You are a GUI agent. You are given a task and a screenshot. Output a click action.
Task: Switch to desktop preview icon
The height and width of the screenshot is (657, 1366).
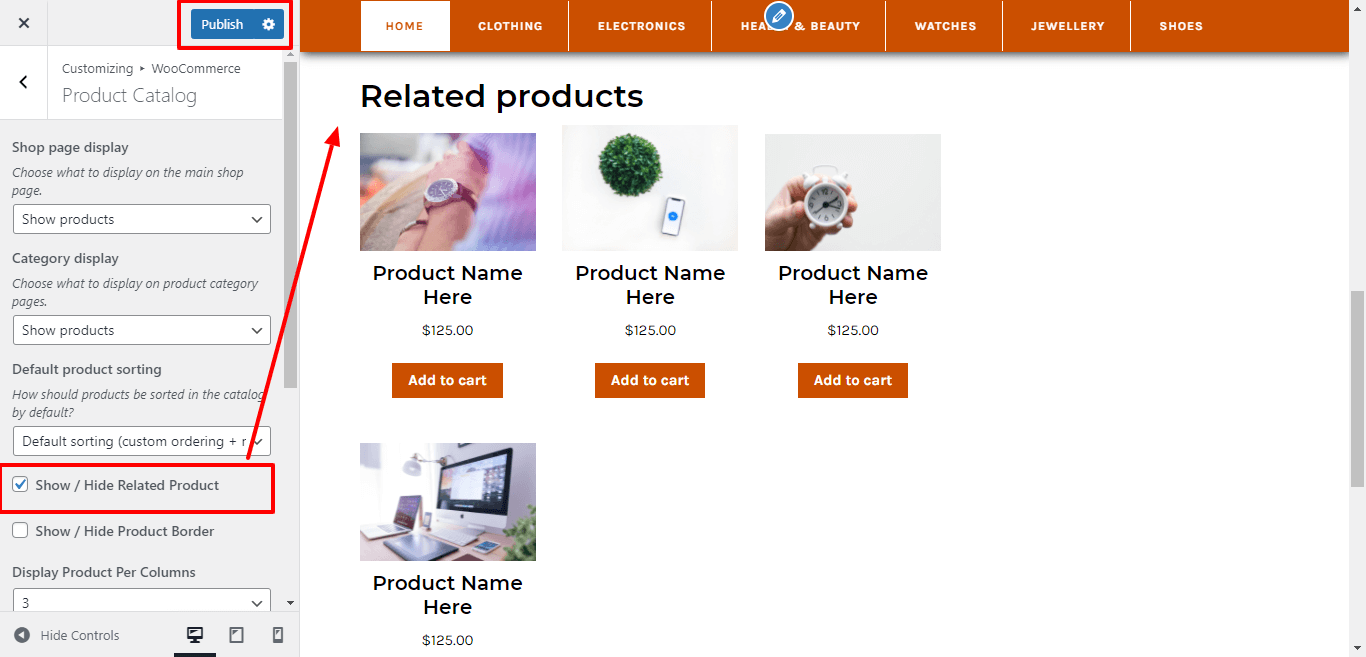[x=195, y=635]
